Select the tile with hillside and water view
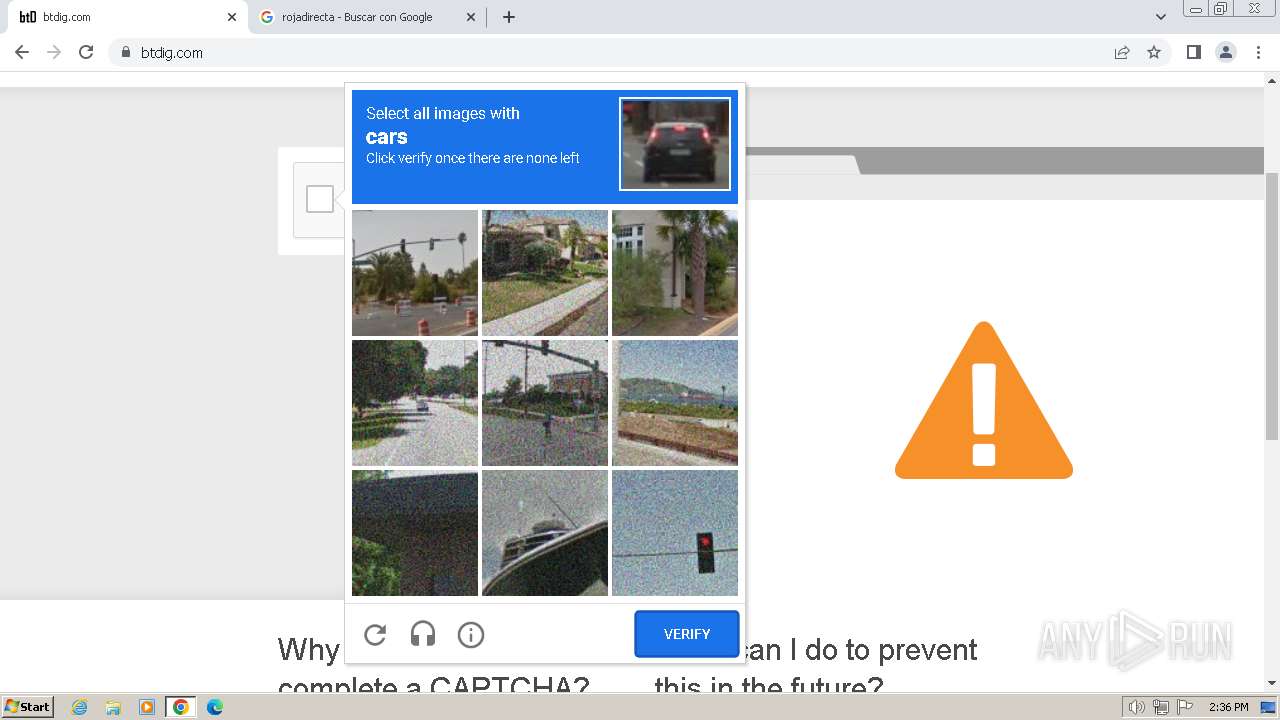1280x720 pixels. tap(675, 403)
